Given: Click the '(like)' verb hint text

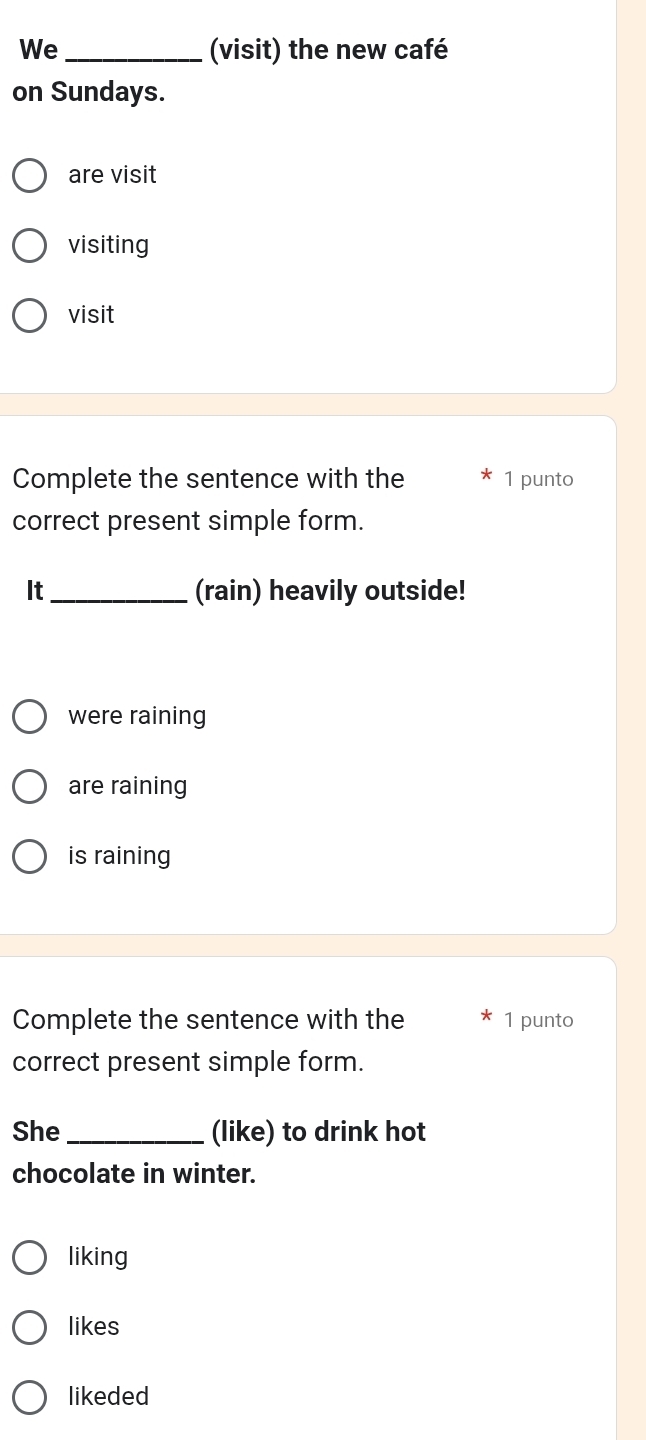Looking at the screenshot, I should pyautogui.click(x=243, y=1132).
